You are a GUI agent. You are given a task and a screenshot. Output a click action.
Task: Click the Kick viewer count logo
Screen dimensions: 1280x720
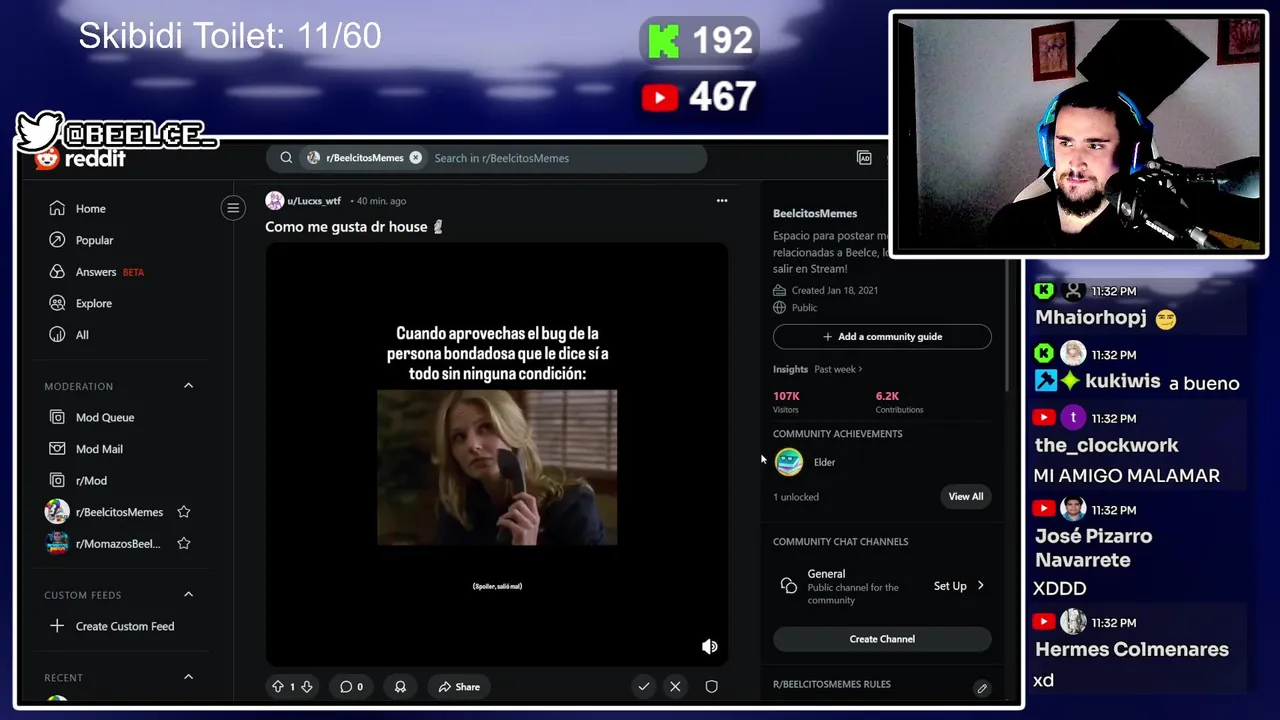(663, 41)
